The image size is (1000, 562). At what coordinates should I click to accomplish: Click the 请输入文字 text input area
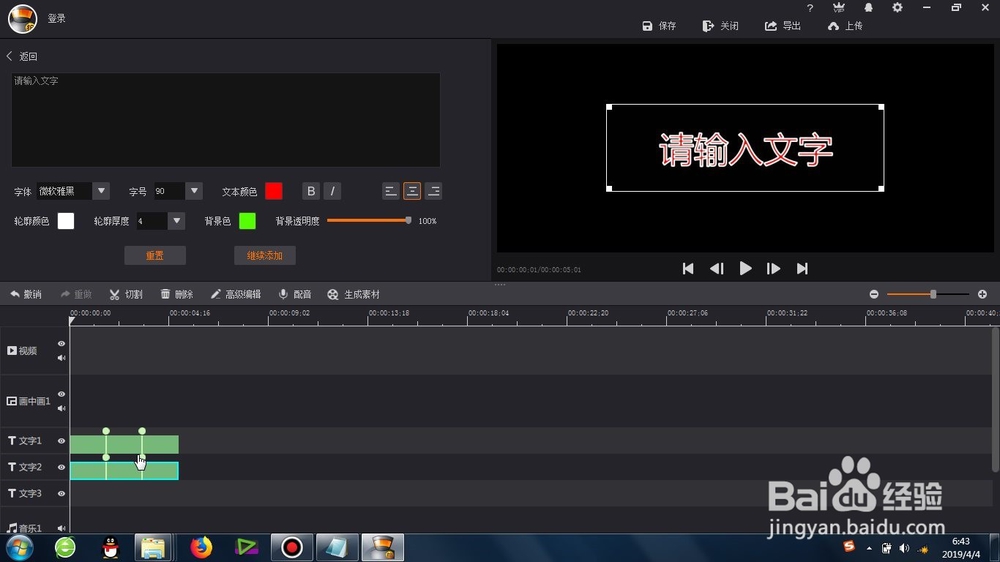tap(226, 119)
